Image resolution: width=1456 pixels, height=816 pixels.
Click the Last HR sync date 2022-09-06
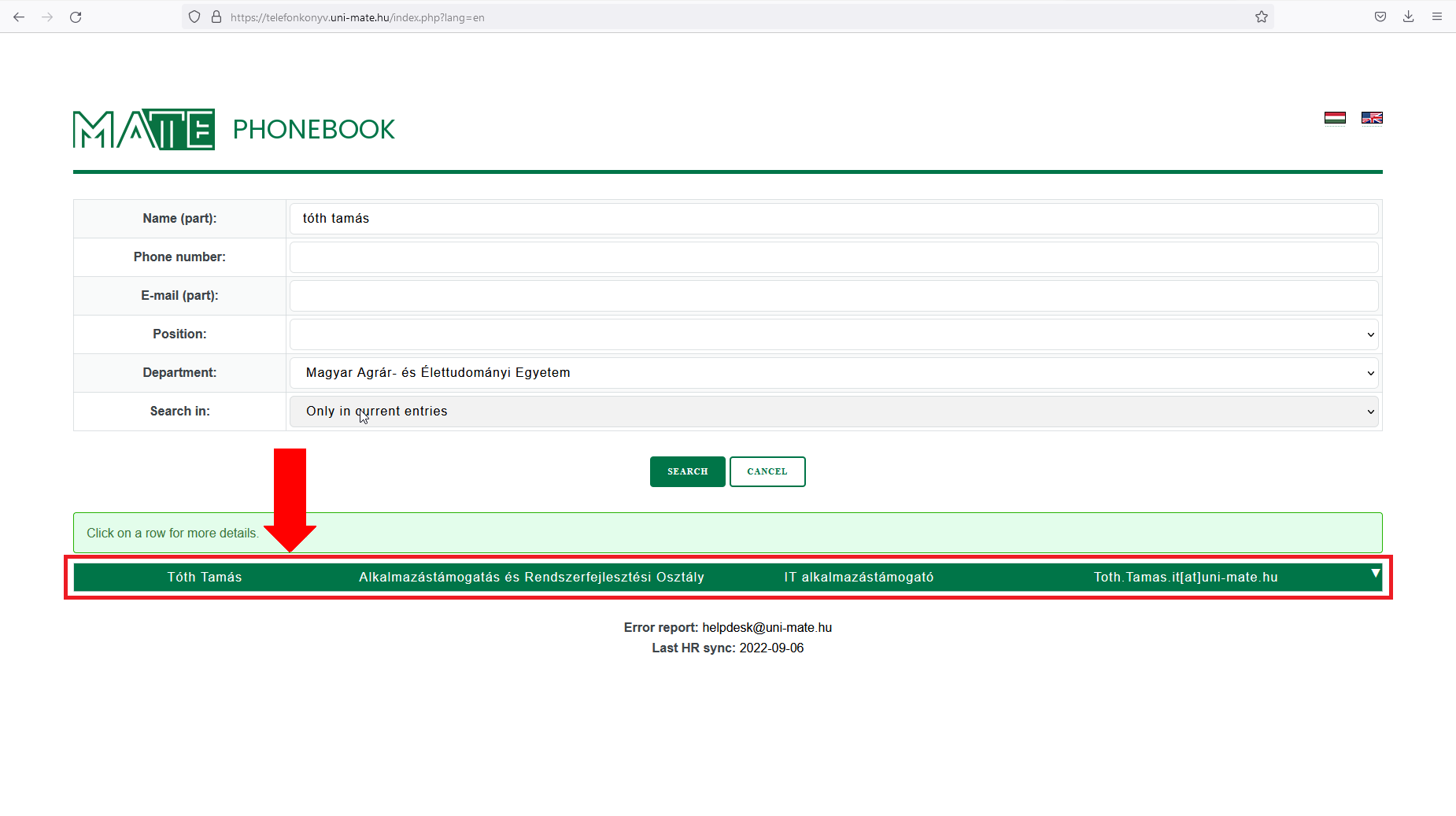[x=771, y=648]
